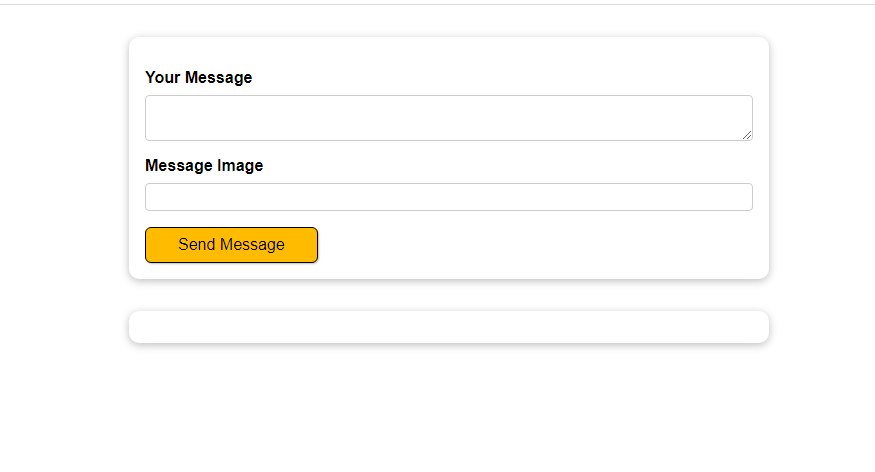Viewport: 875px width, 472px height.
Task: Grab the text area resize handle
Action: coord(746,134)
